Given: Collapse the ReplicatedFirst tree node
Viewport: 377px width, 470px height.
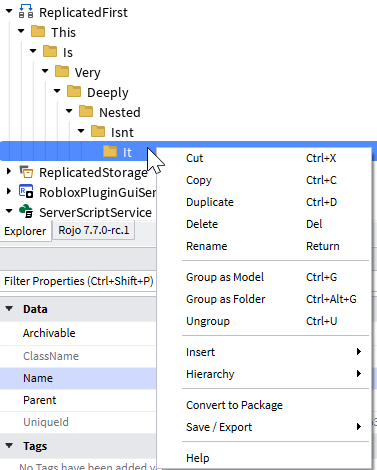Looking at the screenshot, I should point(9,11).
